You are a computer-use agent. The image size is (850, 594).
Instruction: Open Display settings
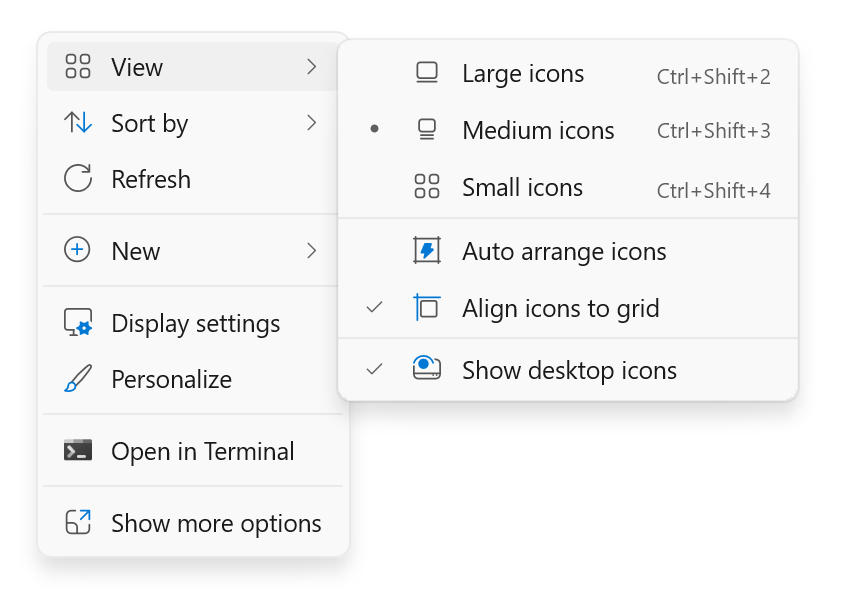(x=194, y=323)
